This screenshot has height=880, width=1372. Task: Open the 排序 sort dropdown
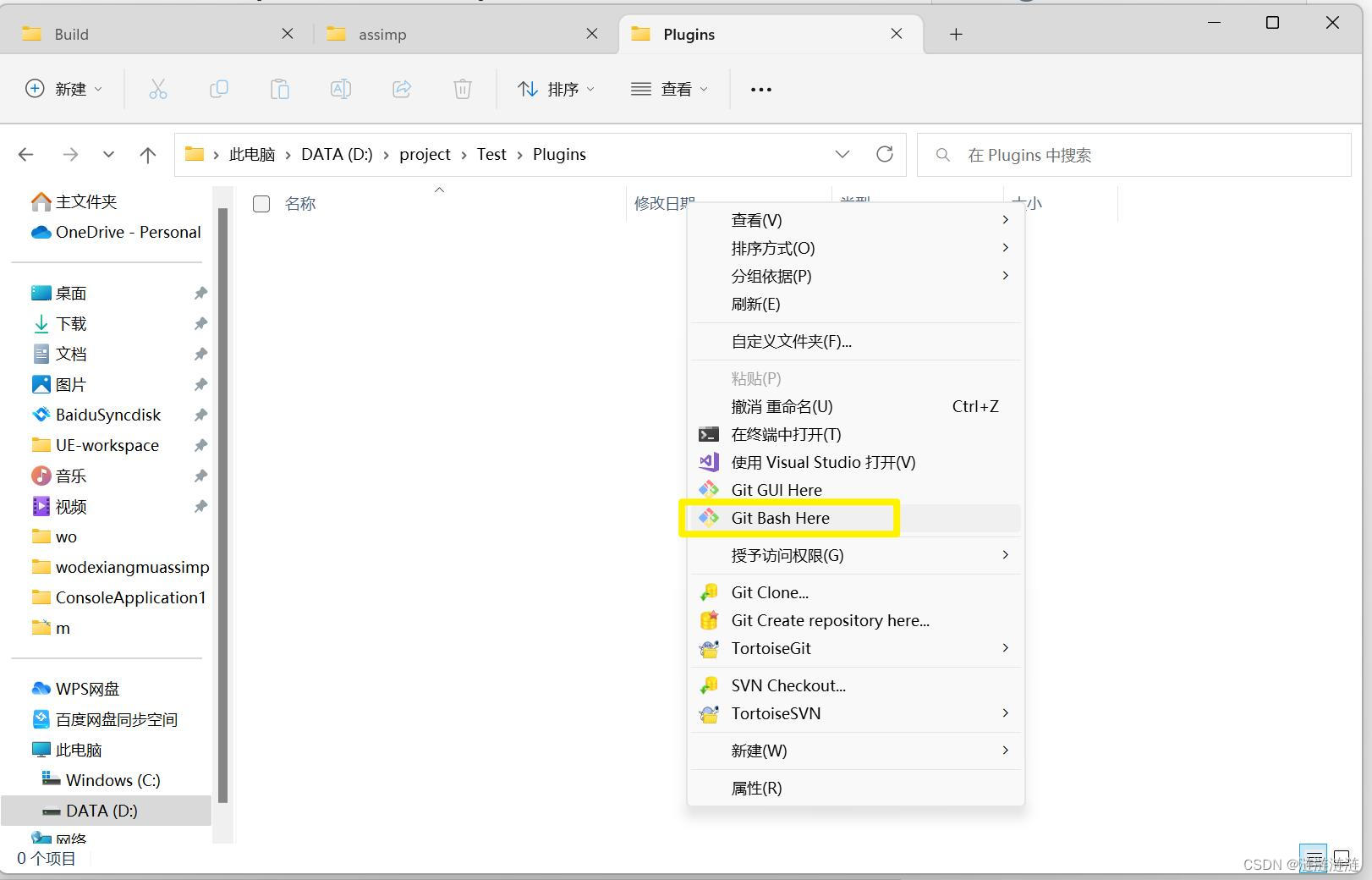556,89
